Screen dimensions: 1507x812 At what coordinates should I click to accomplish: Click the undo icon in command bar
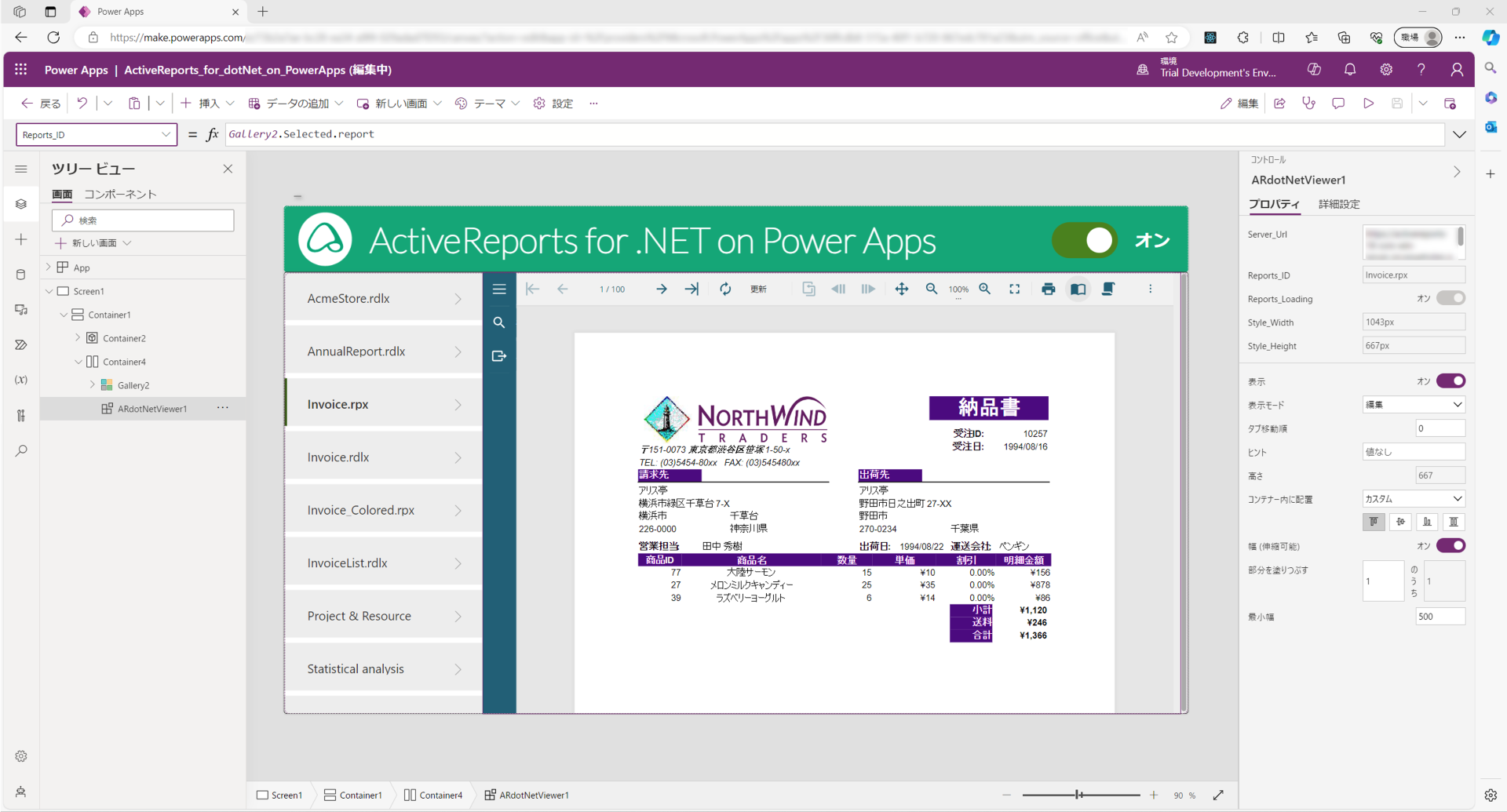tap(82, 103)
